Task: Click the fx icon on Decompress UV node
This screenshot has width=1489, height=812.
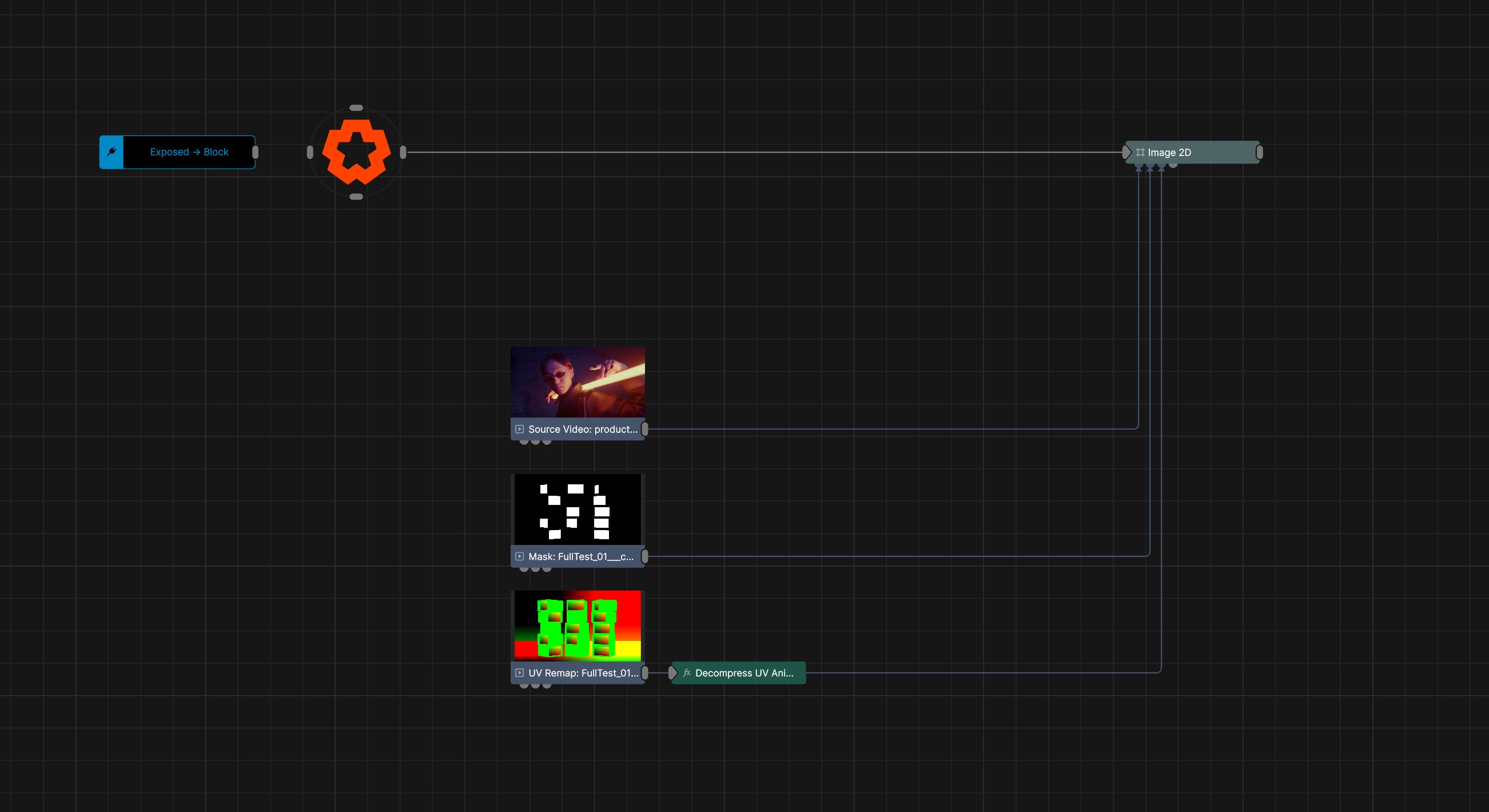Action: (x=687, y=672)
